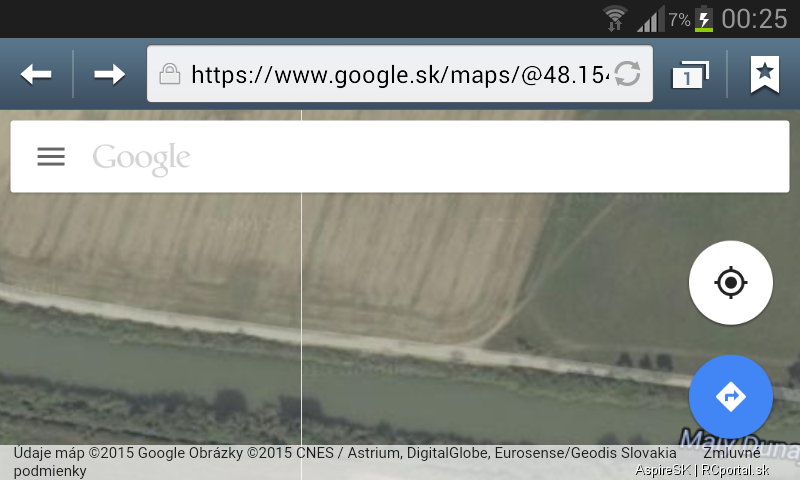This screenshot has width=800, height=480.
Task: Open the Zmluvné podmienky link
Action: [x=732, y=452]
